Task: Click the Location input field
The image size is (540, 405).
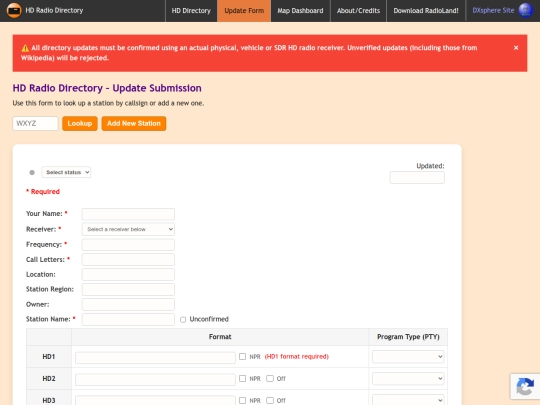Action: pos(128,274)
